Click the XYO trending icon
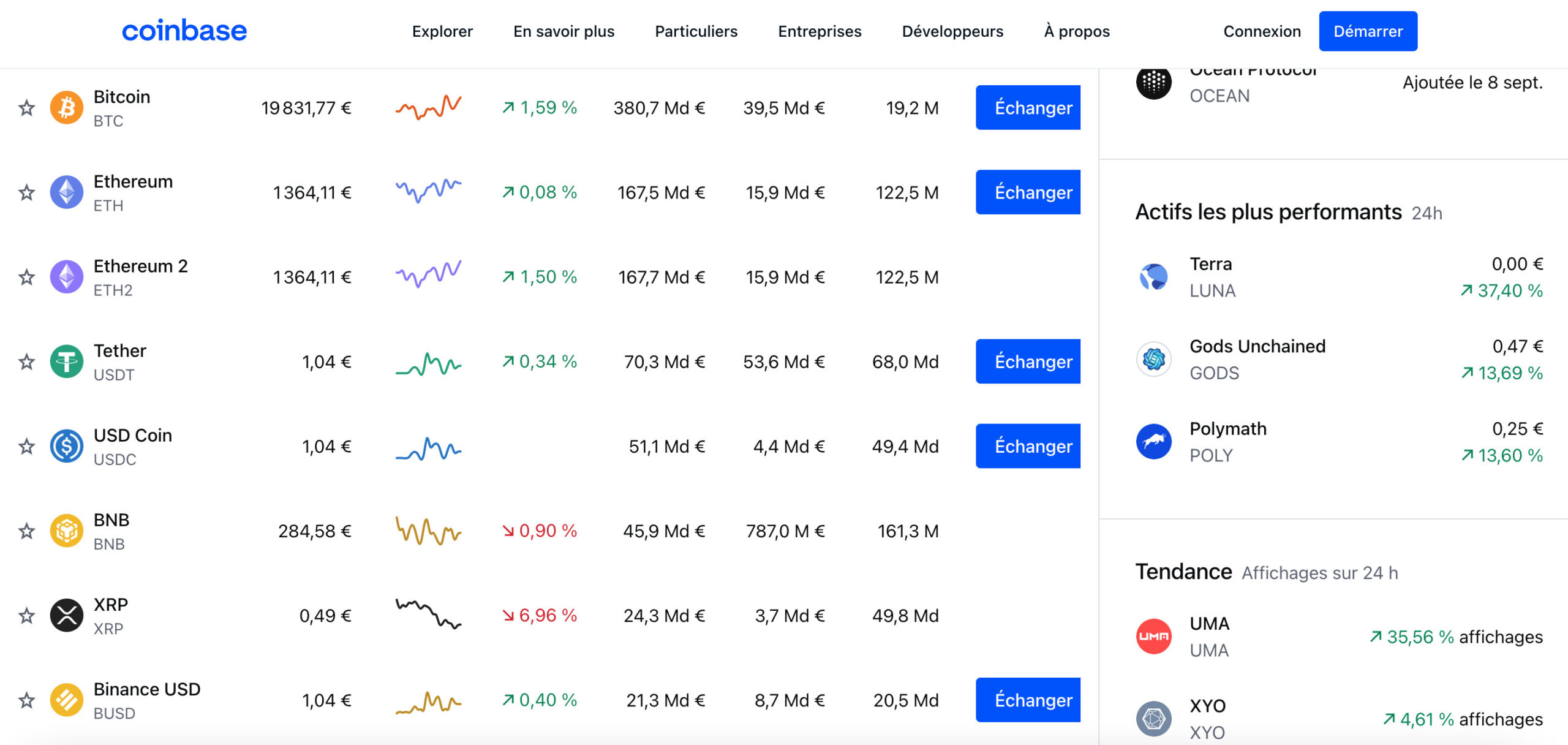 click(1154, 719)
